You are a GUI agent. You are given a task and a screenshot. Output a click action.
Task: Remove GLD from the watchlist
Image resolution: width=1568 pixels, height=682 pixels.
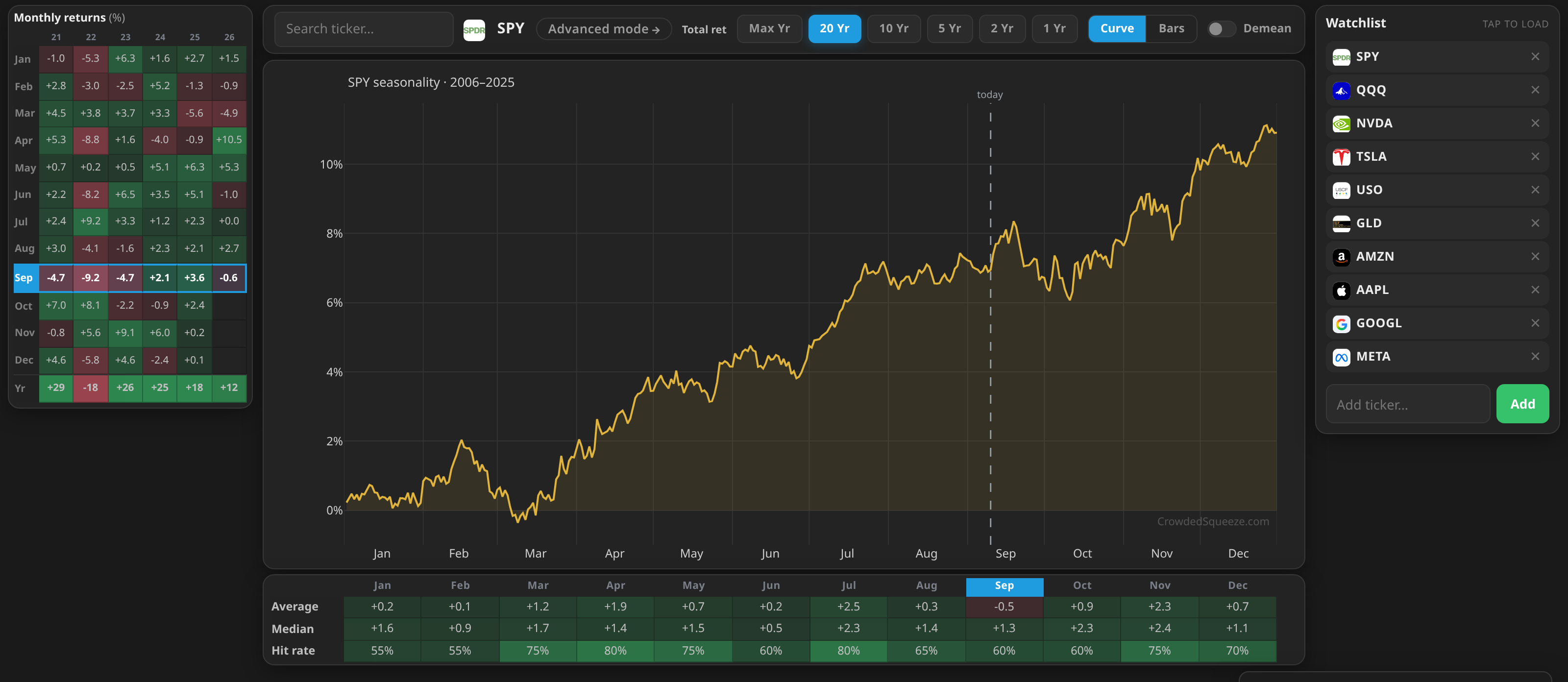coord(1535,223)
